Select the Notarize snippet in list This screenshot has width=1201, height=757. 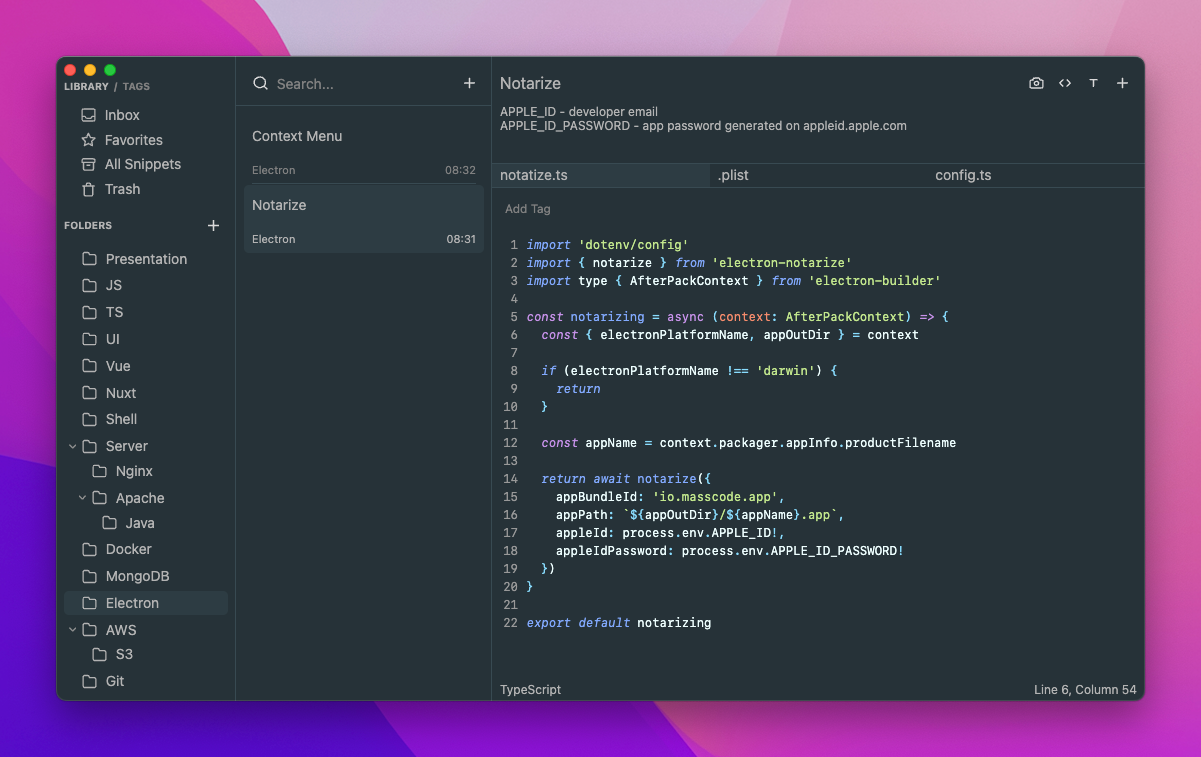[x=364, y=219]
